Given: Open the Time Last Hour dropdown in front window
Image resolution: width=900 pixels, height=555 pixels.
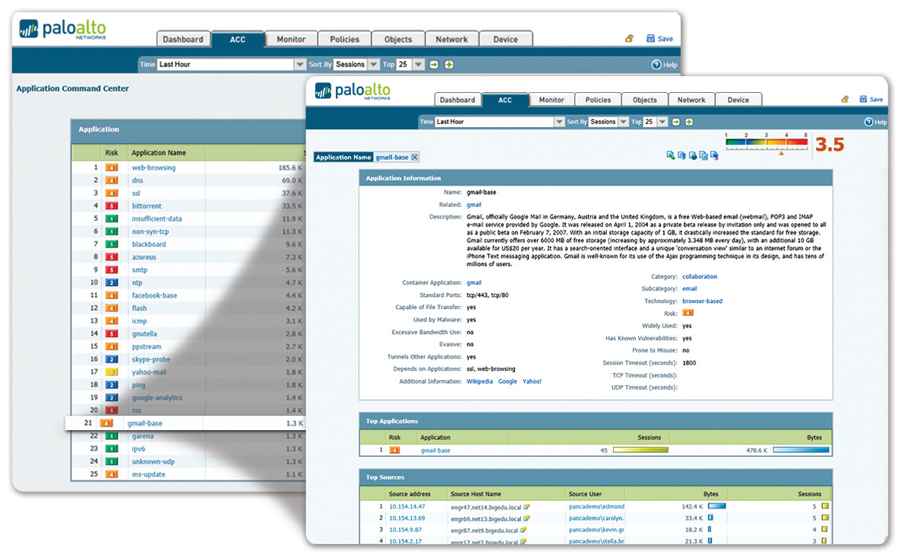Looking at the screenshot, I should point(559,122).
